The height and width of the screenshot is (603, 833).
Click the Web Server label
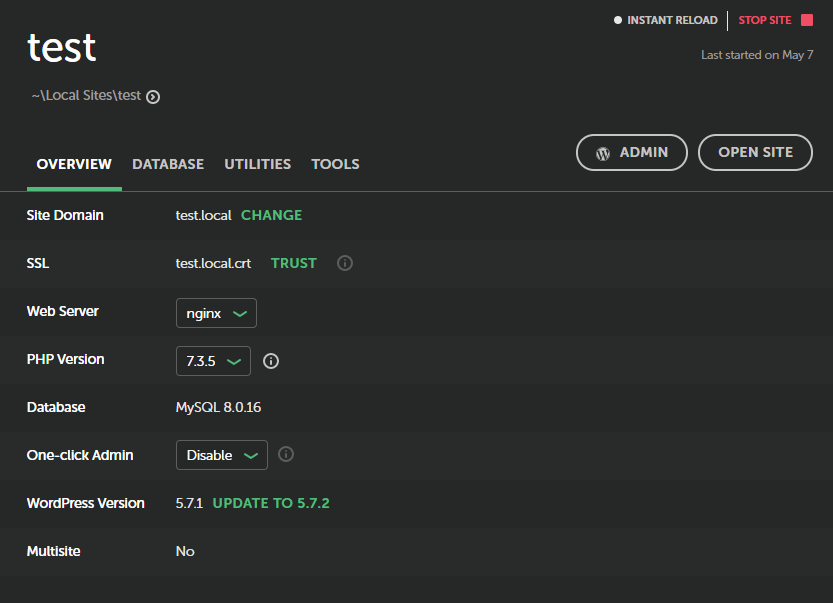click(63, 311)
